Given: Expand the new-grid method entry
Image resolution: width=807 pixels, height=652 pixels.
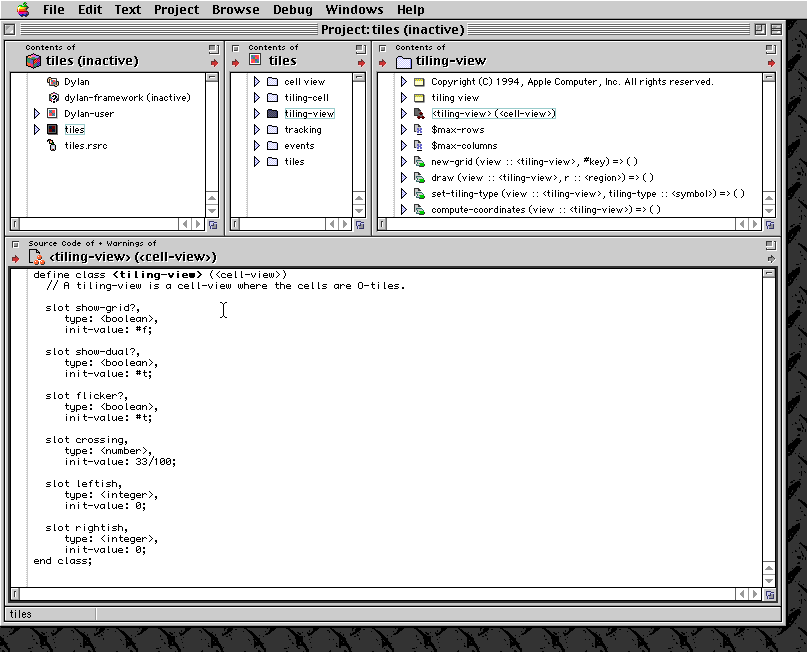Looking at the screenshot, I should (x=404, y=161).
